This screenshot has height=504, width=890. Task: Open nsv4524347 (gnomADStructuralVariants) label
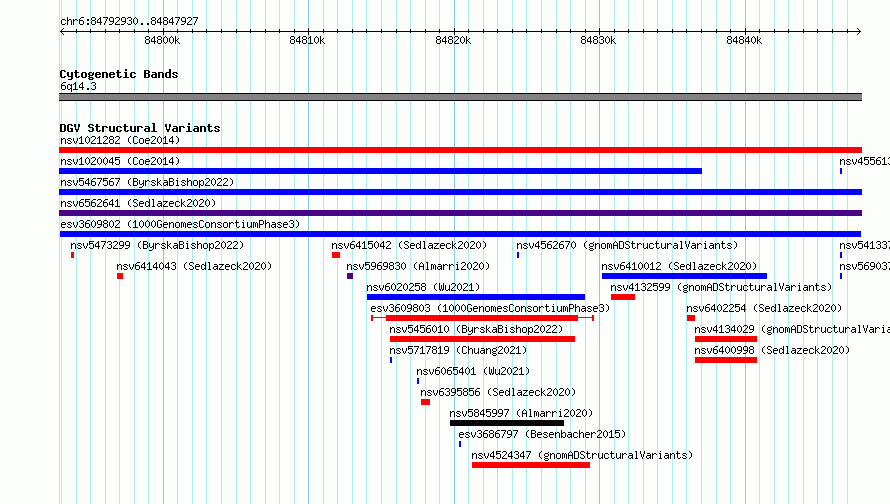click(582, 455)
